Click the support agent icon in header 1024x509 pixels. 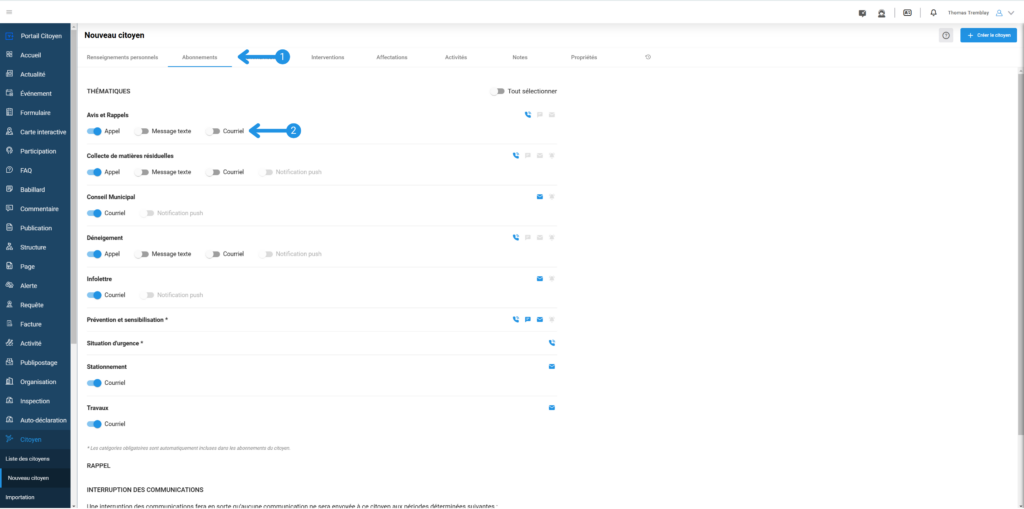(x=882, y=13)
